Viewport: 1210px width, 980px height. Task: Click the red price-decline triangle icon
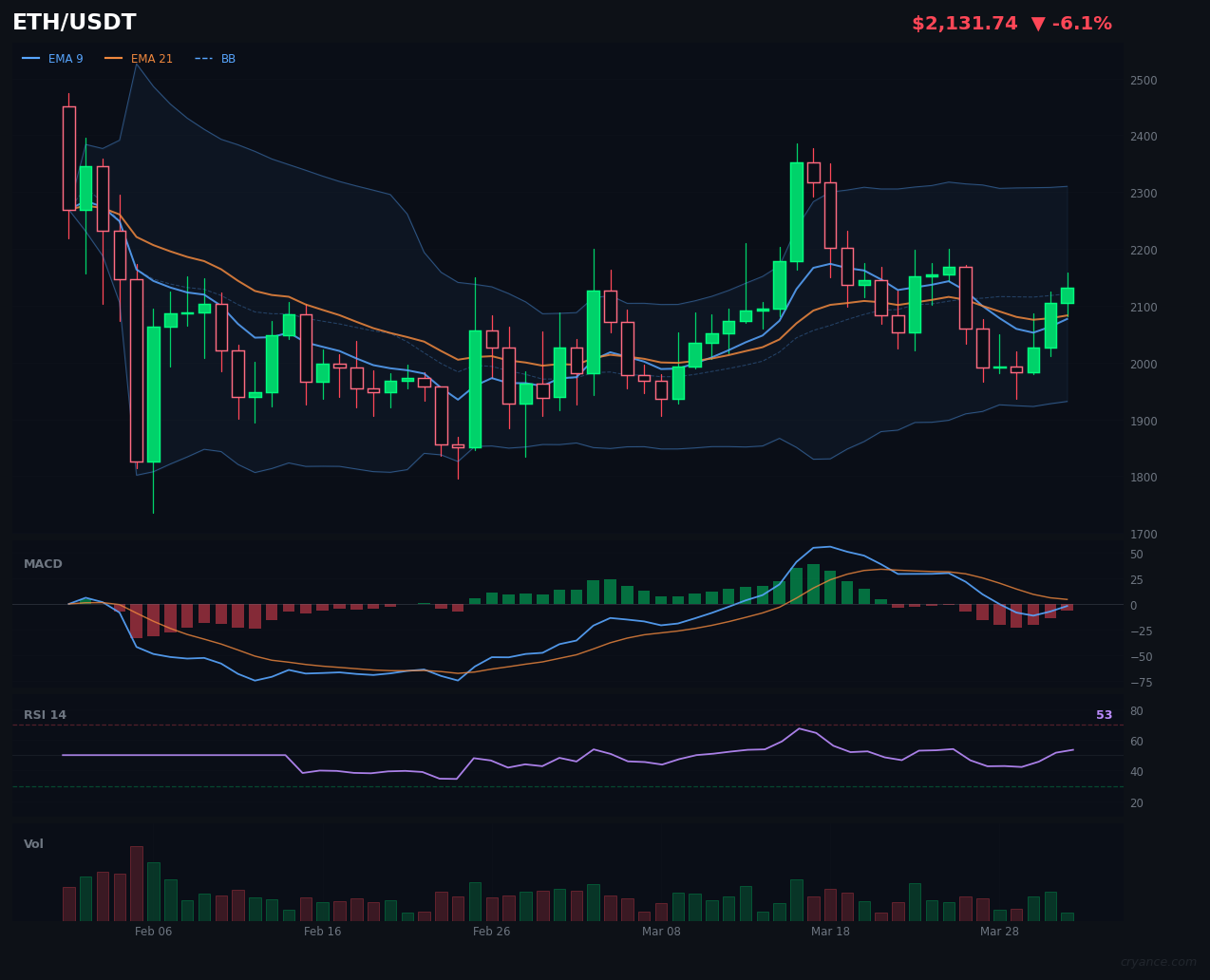[1040, 23]
